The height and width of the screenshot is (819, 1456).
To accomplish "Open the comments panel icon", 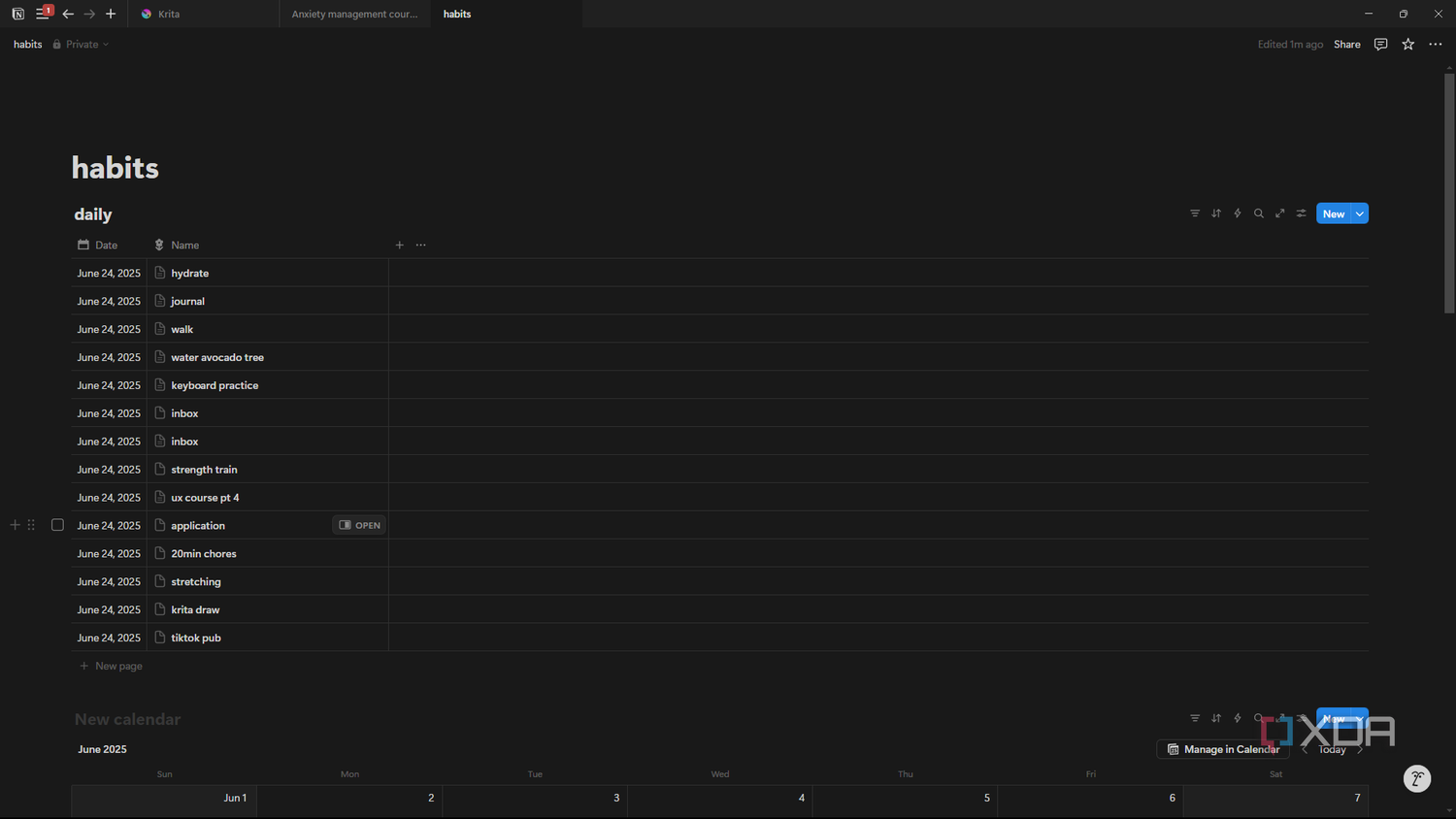I will pos(1380,45).
